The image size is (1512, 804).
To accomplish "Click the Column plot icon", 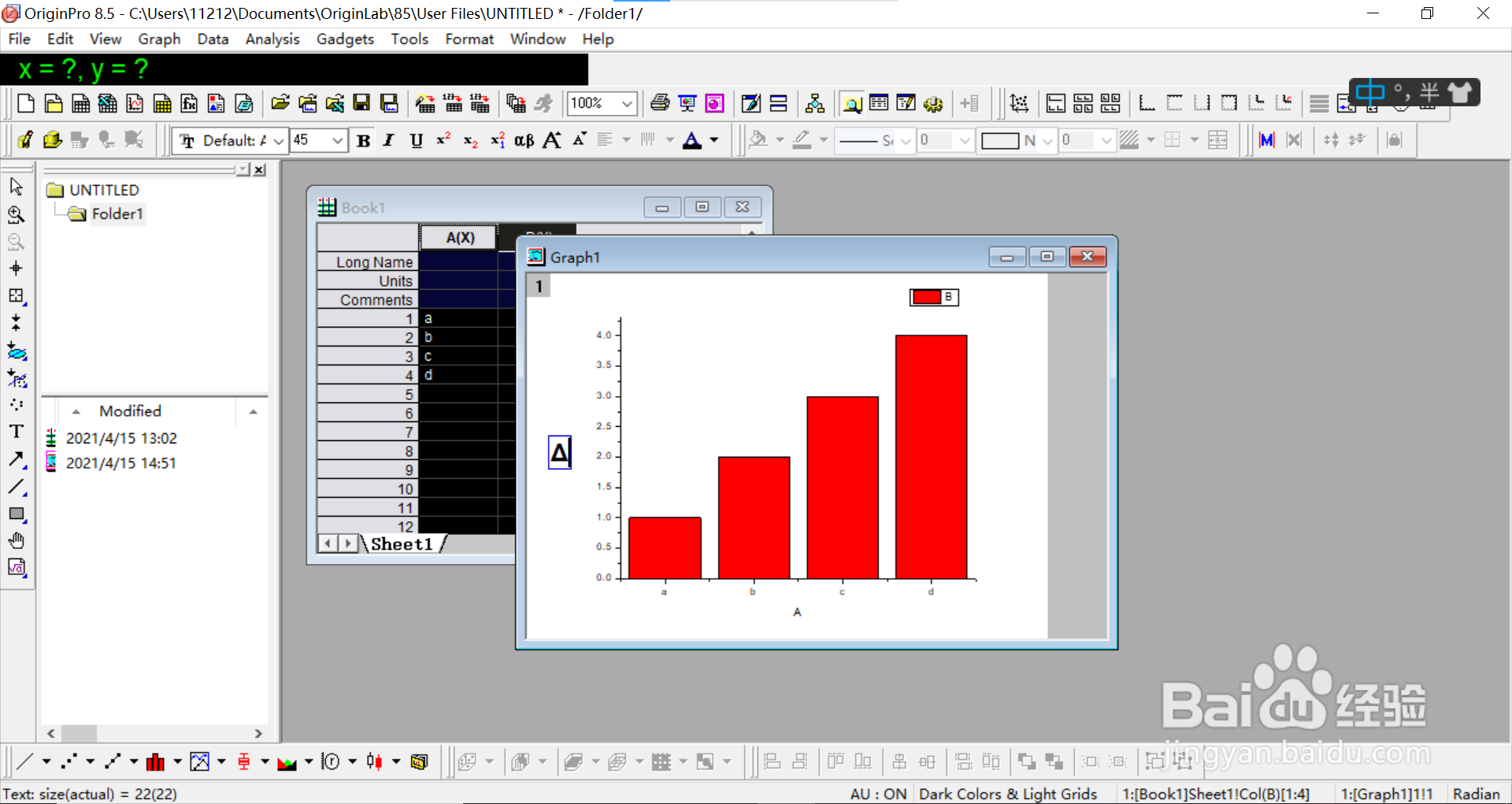I will 155,761.
